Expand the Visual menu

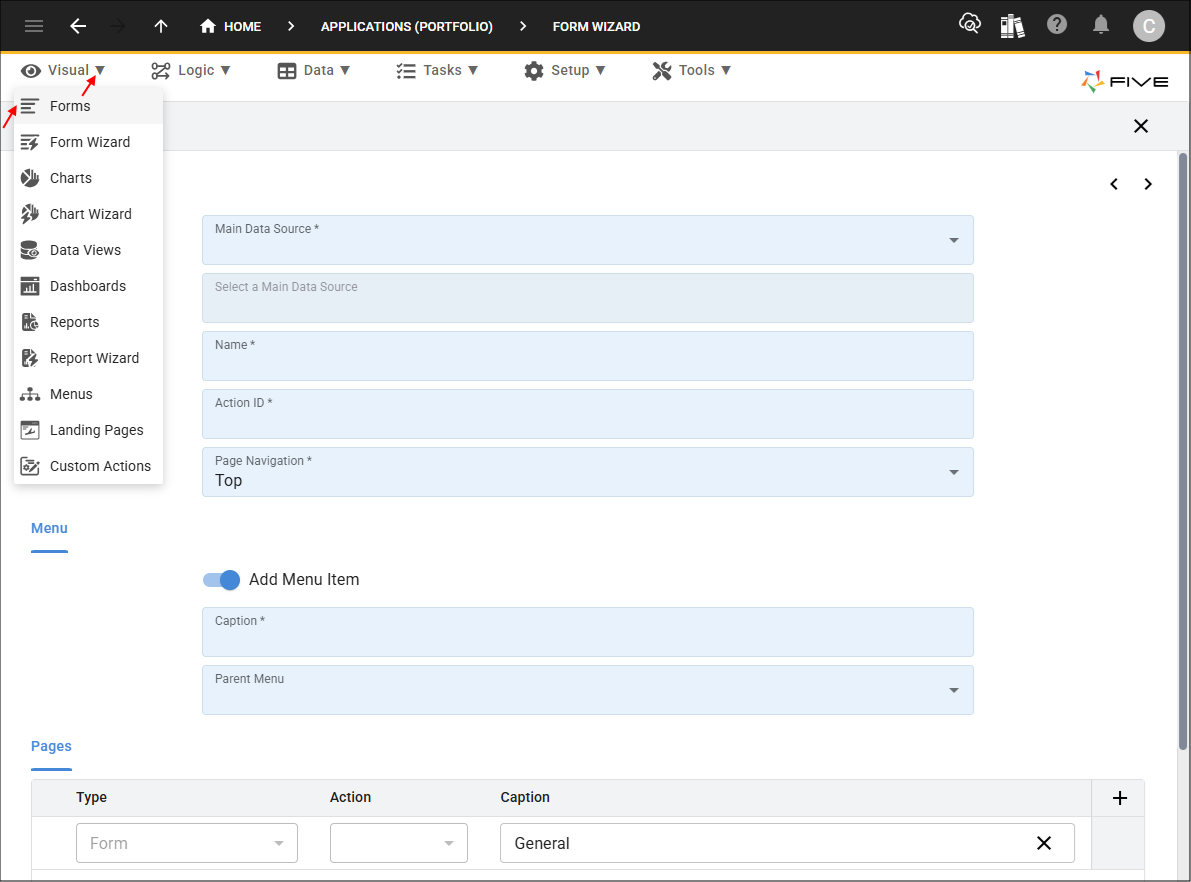click(x=63, y=71)
